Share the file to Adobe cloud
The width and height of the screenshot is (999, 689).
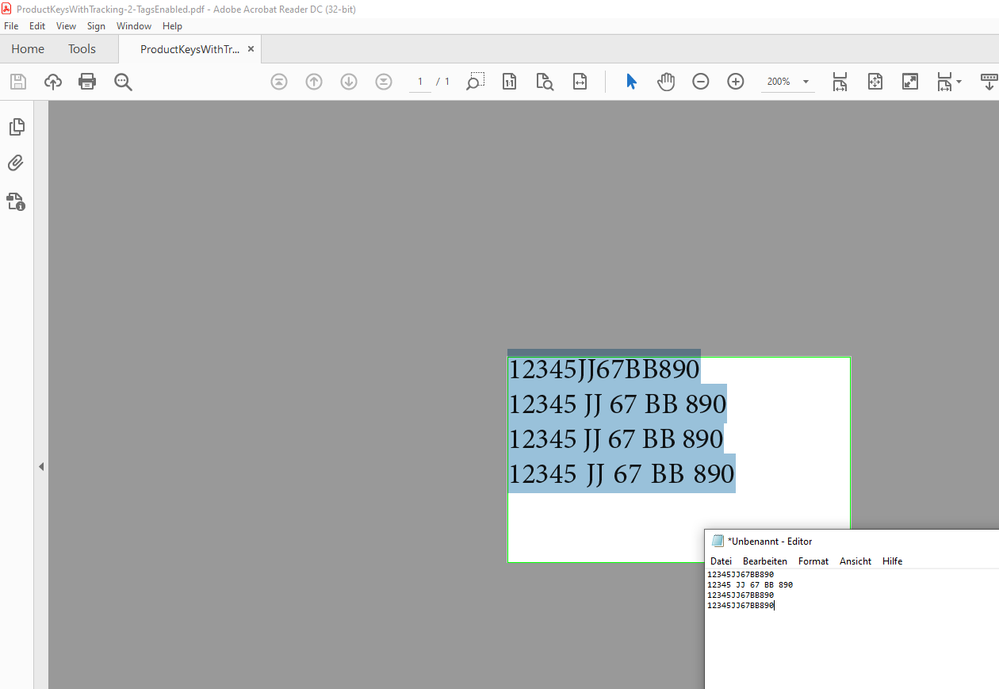(52, 81)
